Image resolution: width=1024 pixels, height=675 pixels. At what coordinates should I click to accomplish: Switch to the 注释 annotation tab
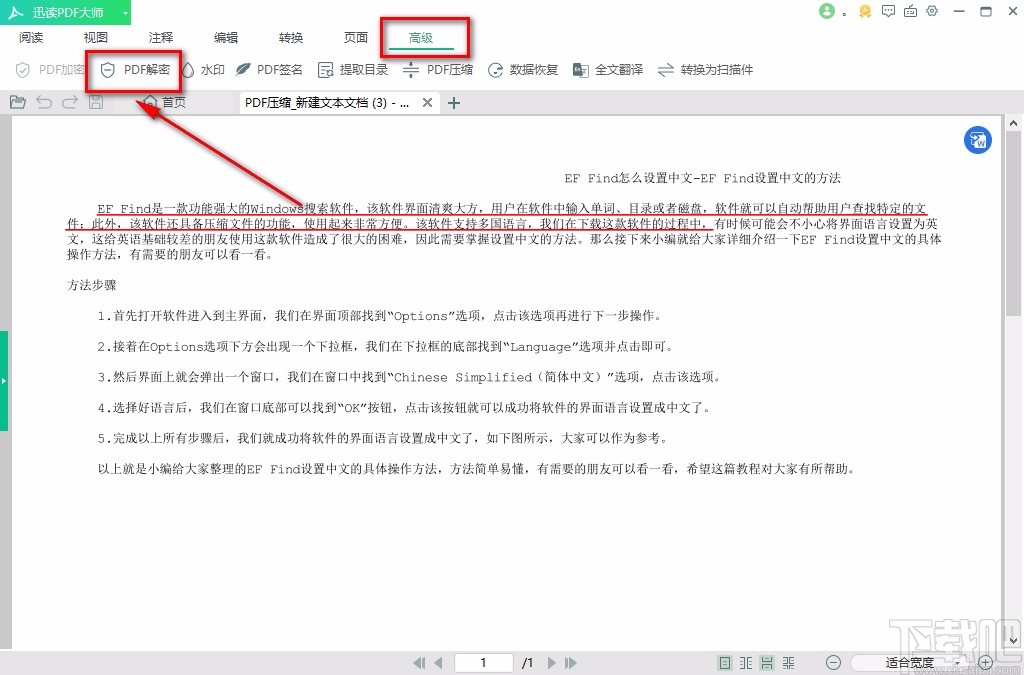(x=159, y=37)
